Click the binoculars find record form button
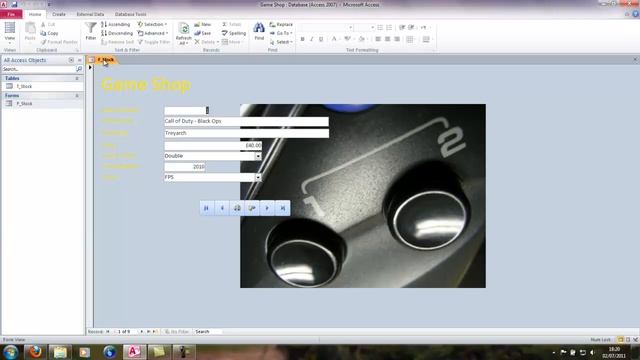This screenshot has width=640, height=360. tap(237, 208)
